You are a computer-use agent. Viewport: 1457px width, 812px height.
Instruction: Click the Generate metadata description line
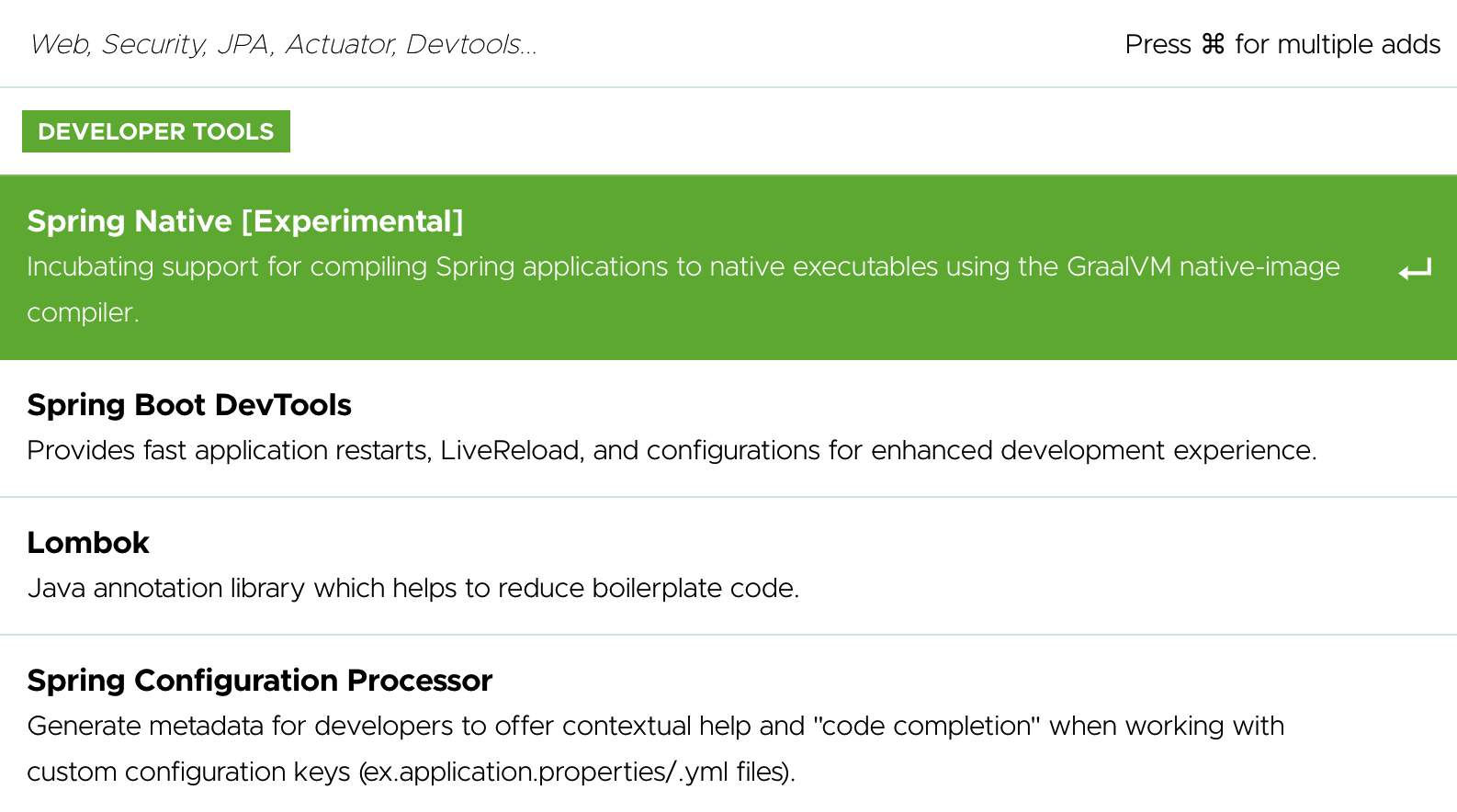click(x=656, y=726)
